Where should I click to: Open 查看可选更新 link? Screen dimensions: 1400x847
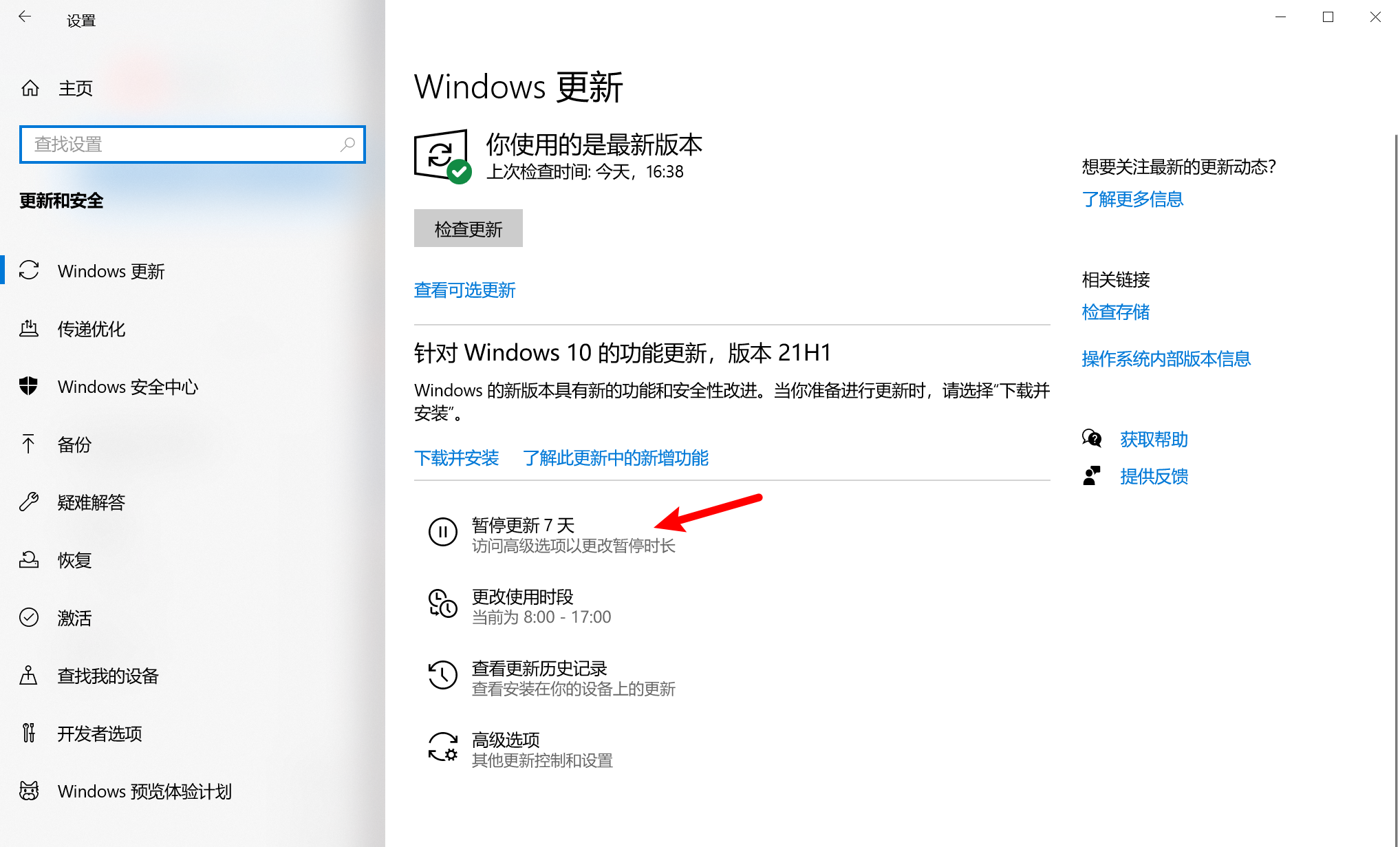tap(464, 290)
